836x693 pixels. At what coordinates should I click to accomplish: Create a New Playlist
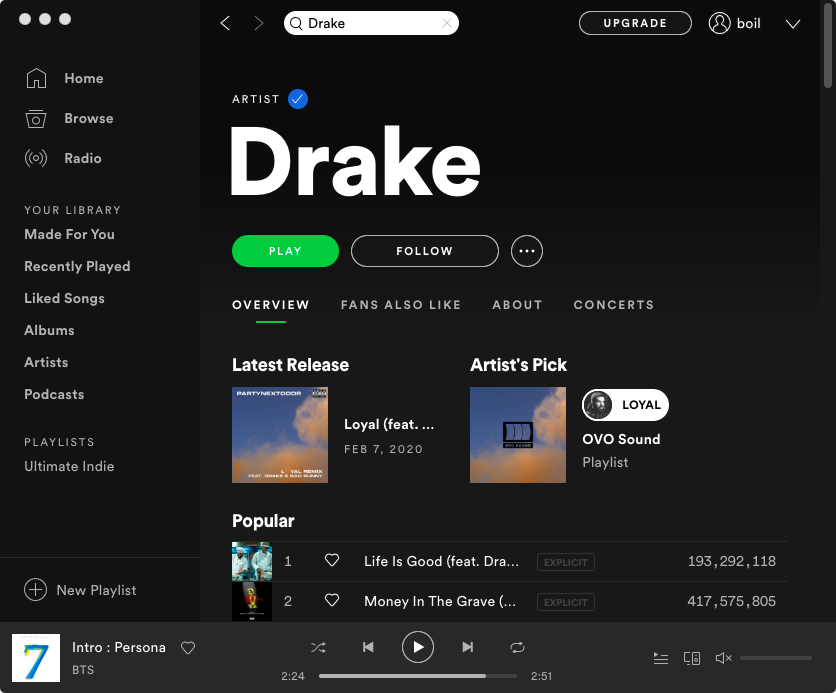(x=80, y=590)
